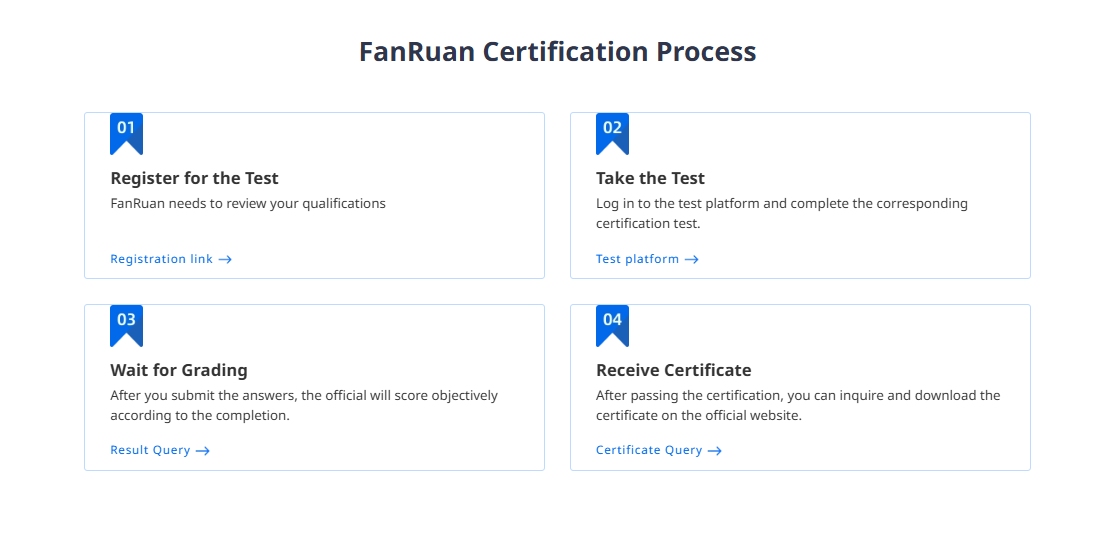
Task: Click the Receive Certificate heading
Action: pyautogui.click(x=673, y=370)
